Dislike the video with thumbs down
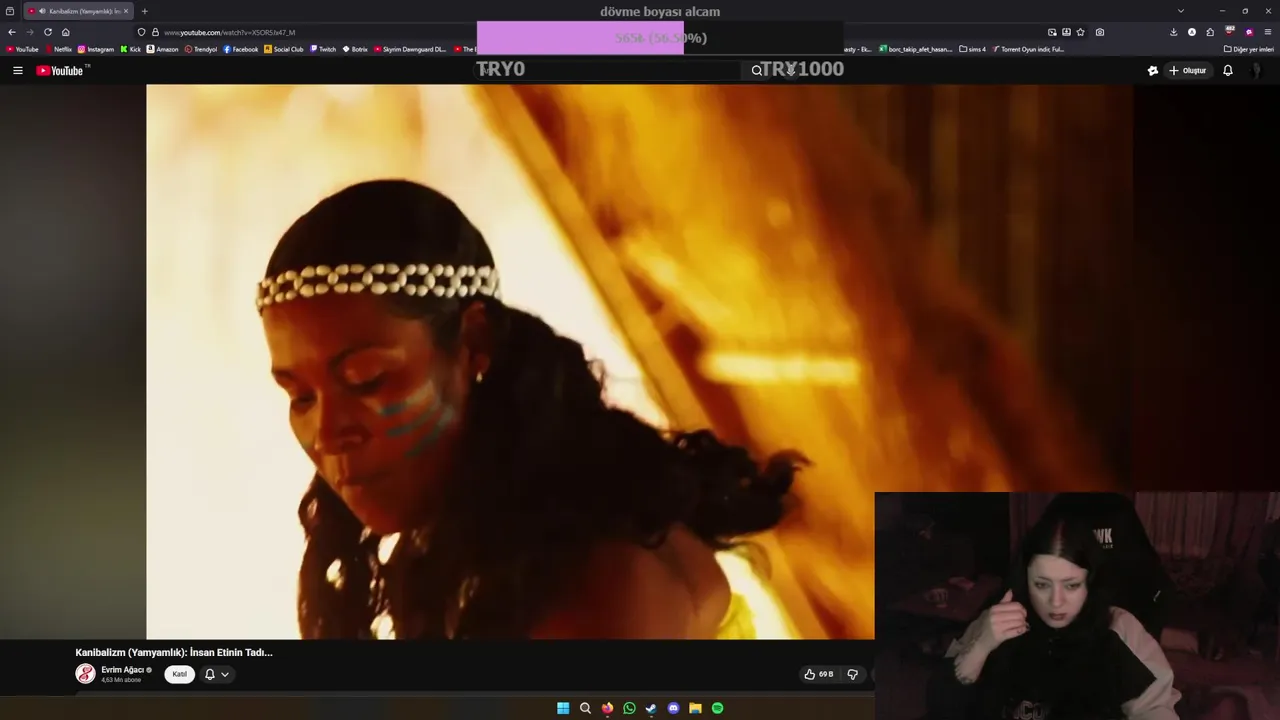 pos(853,674)
